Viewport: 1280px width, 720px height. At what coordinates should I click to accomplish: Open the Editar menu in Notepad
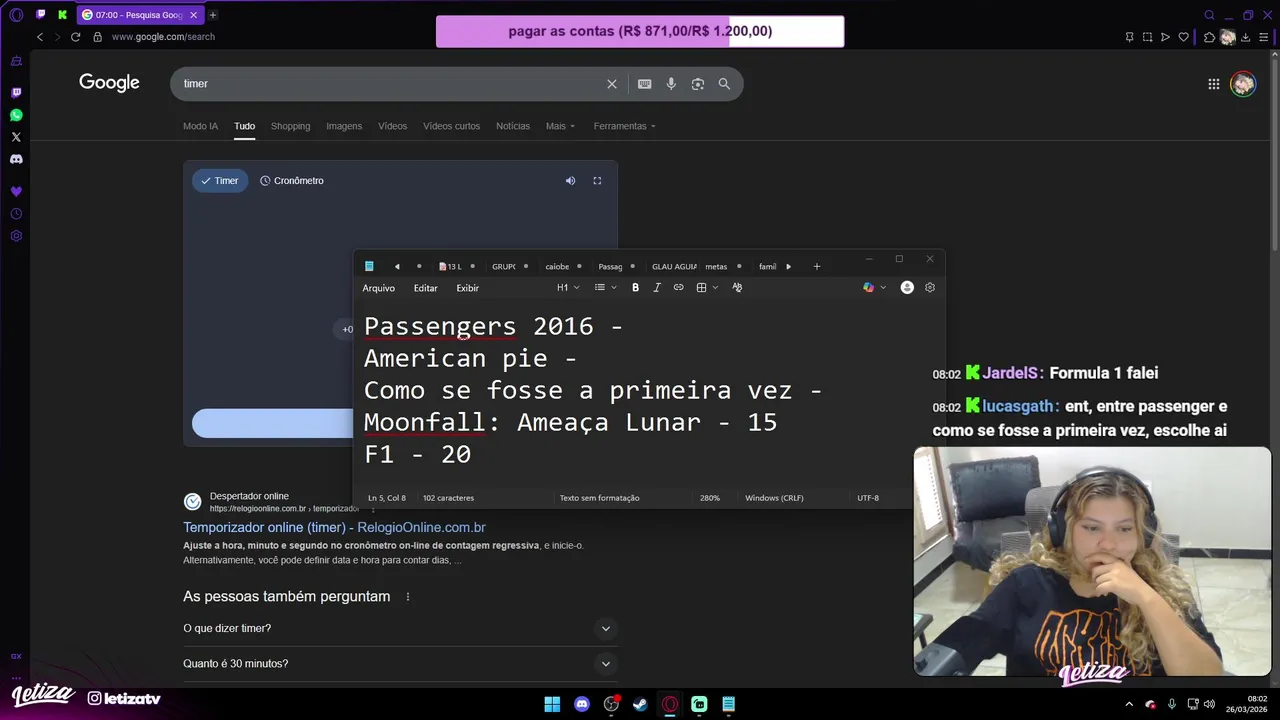426,288
